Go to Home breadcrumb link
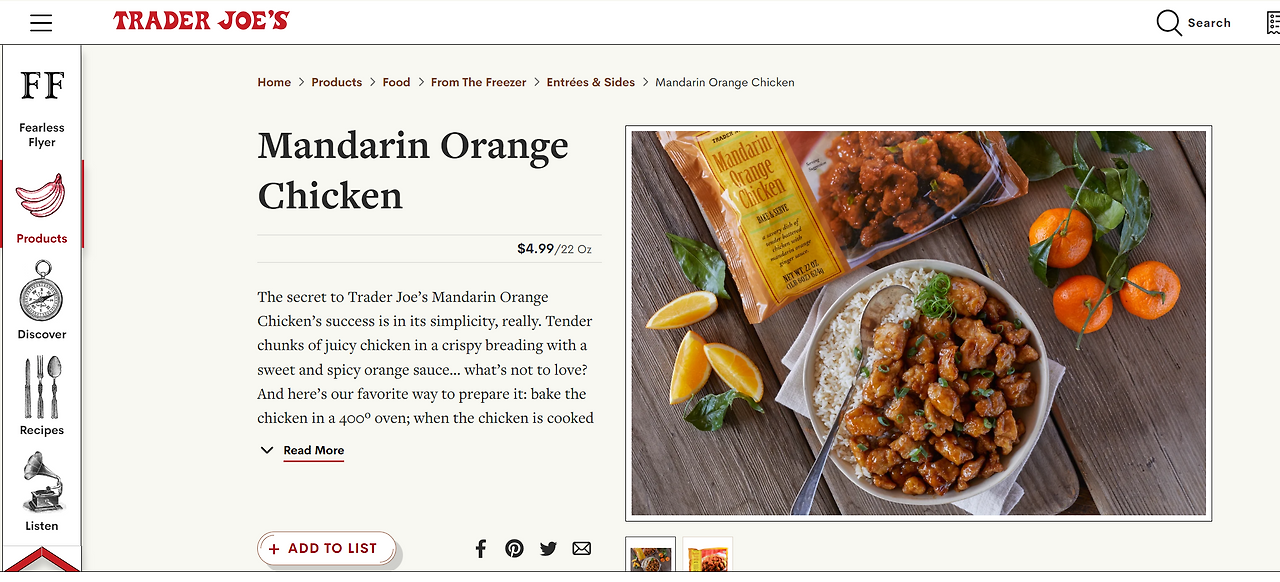Screen dimensions: 1280x582 pyautogui.click(x=274, y=82)
